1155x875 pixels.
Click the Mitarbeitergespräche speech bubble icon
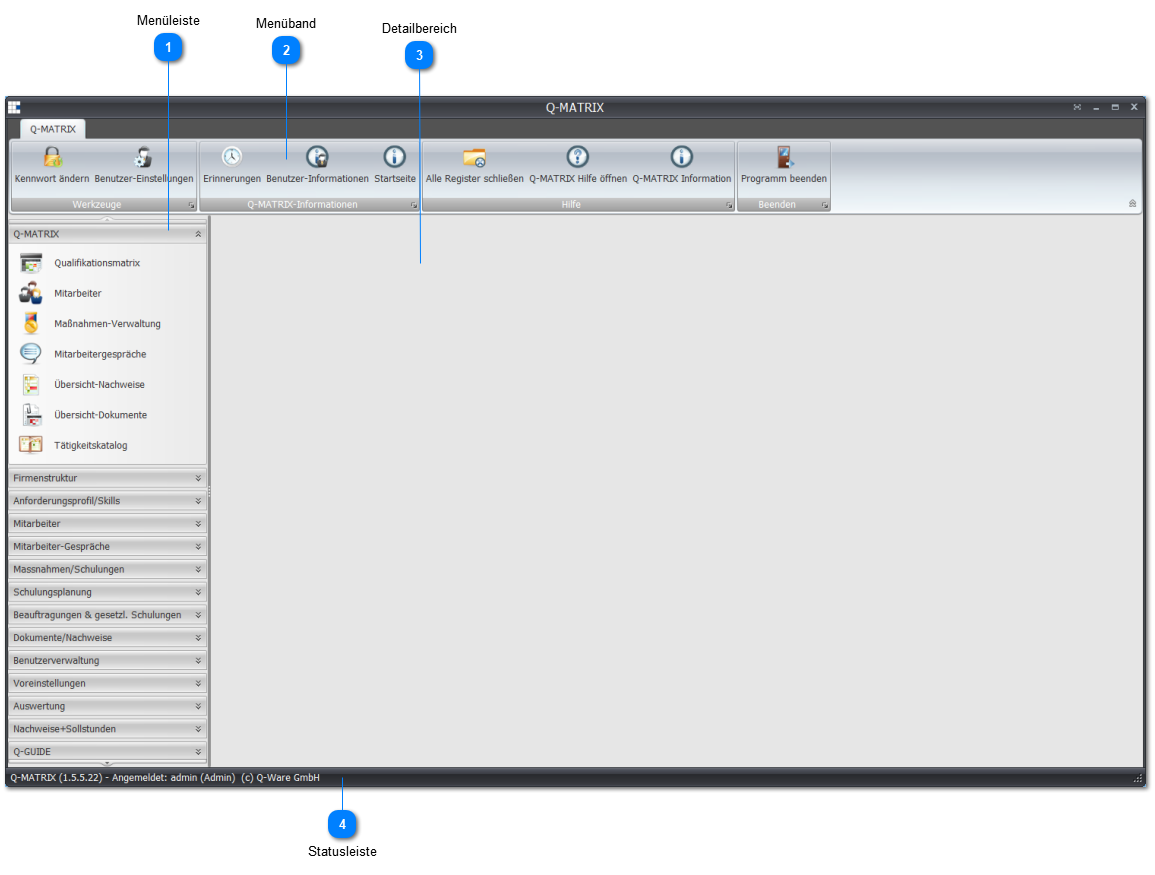[31, 354]
